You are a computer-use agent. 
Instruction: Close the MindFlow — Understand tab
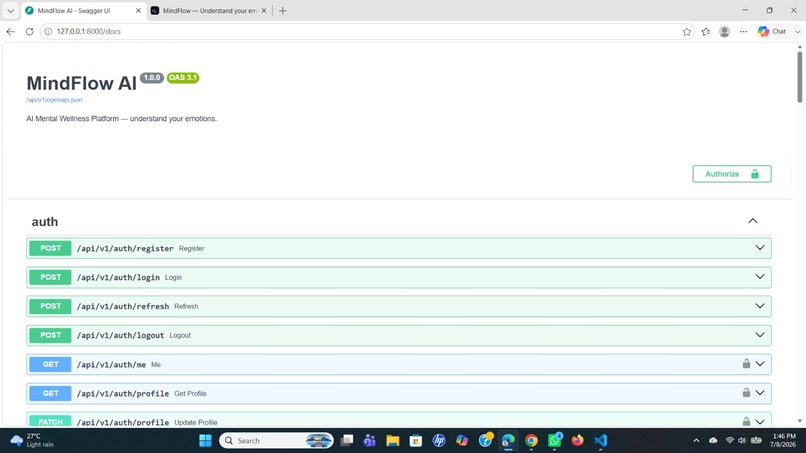click(x=264, y=10)
